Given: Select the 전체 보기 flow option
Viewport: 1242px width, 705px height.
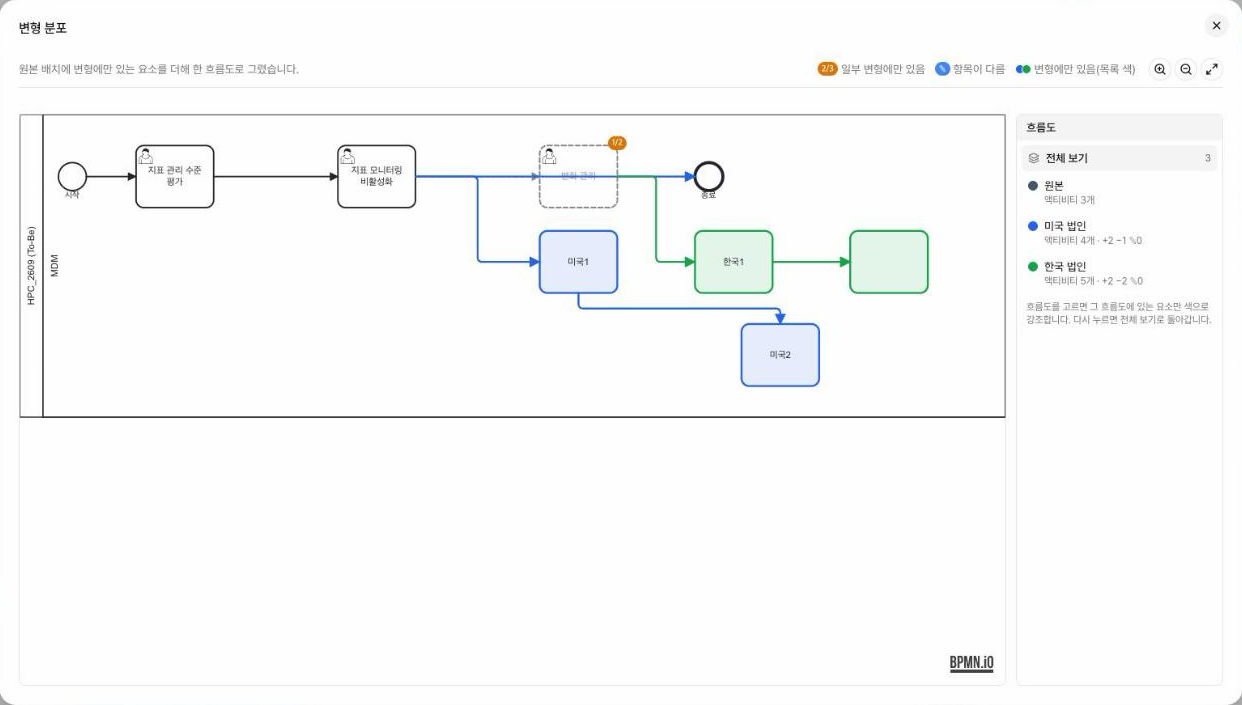Looking at the screenshot, I should [x=1119, y=158].
